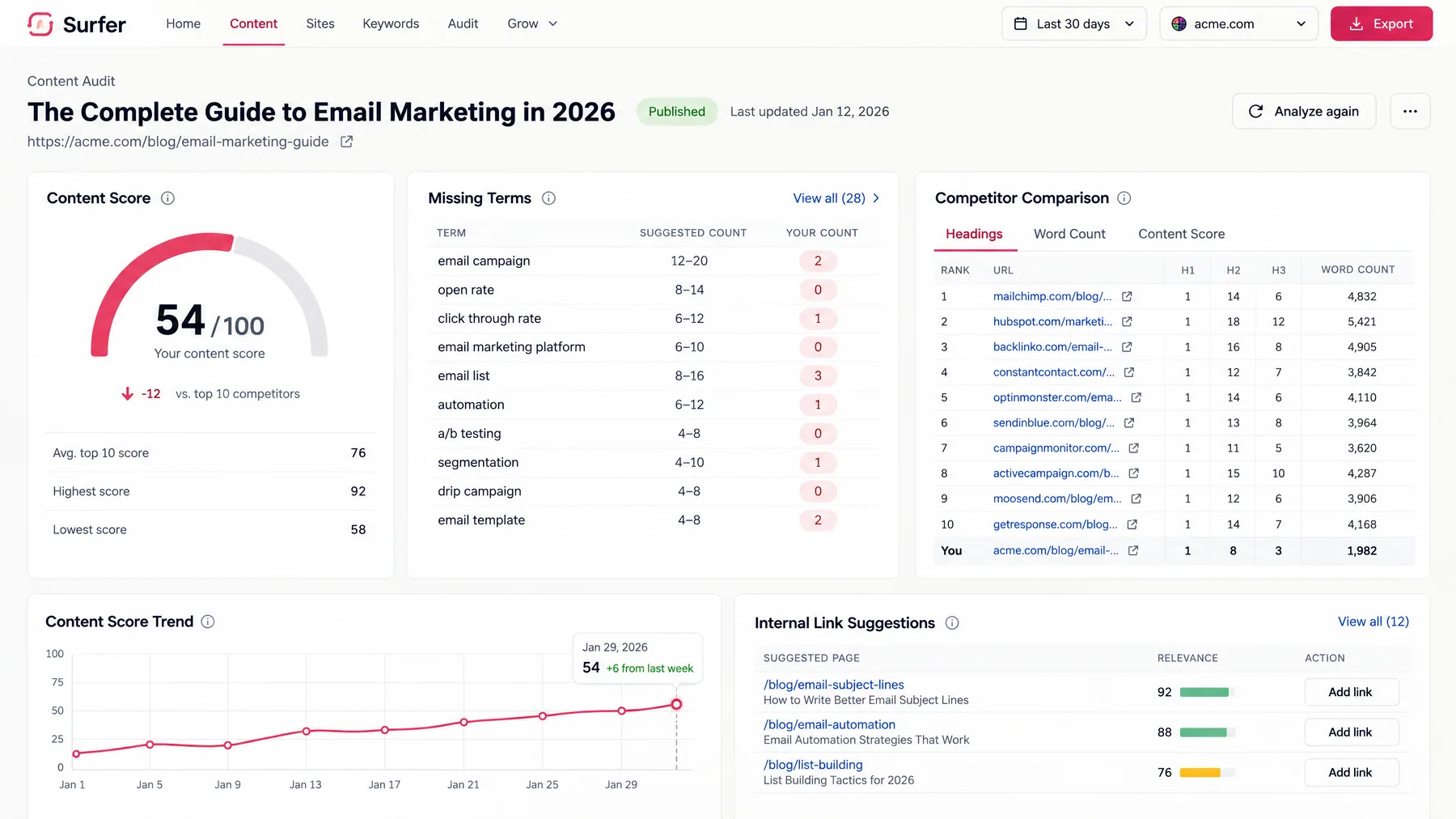Image resolution: width=1456 pixels, height=819 pixels.
Task: Click the calendar icon in date range selector
Action: 1021,24
